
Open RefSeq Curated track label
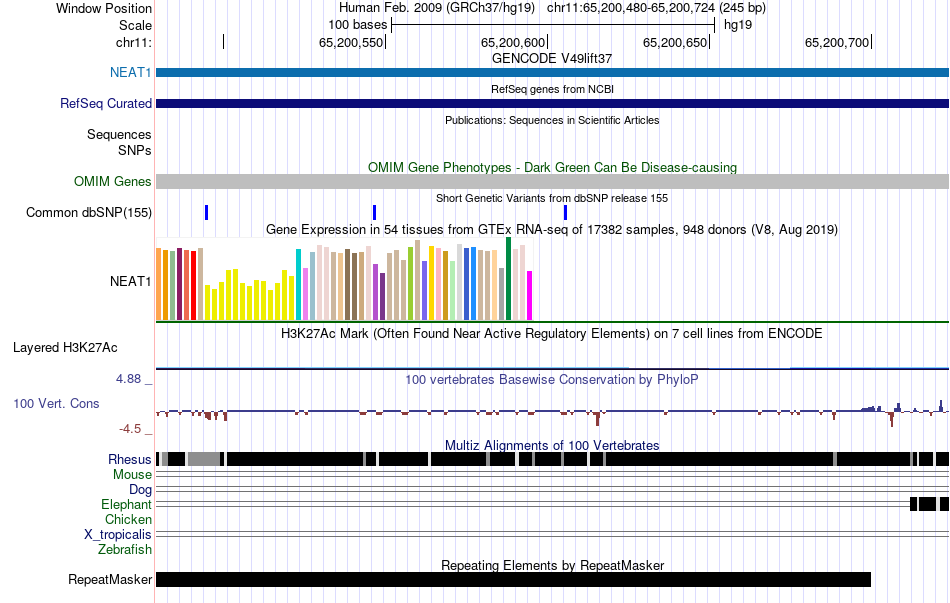click(106, 104)
